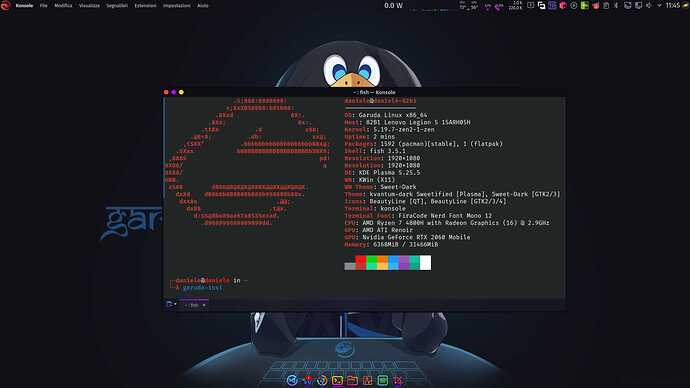Screen dimensions: 690x388
Task: Open the Modifica menu
Action: (x=63, y=6)
